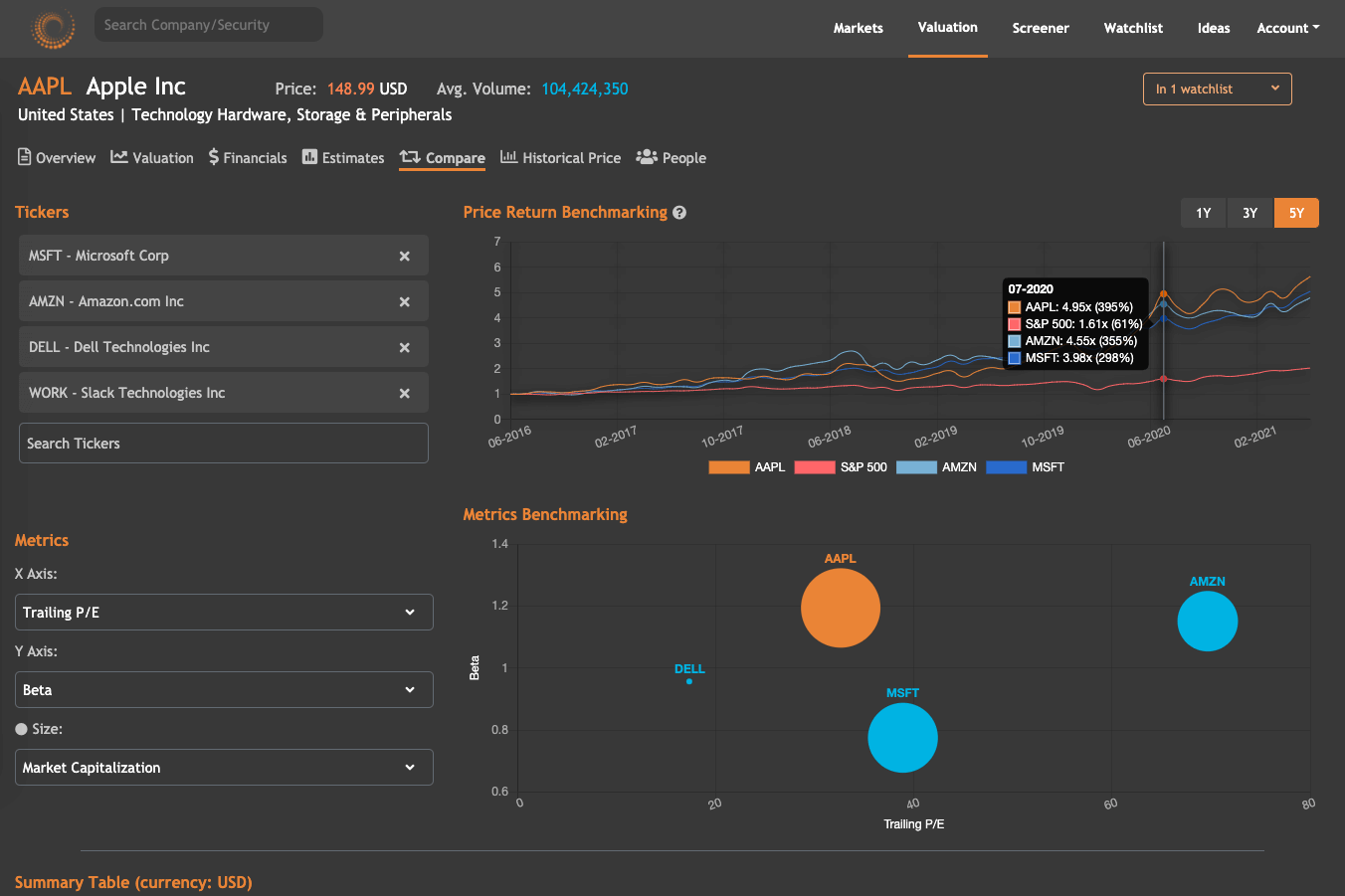The height and width of the screenshot is (896, 1345).
Task: Toggle MSFT series in chart legend
Action: [x=1026, y=467]
